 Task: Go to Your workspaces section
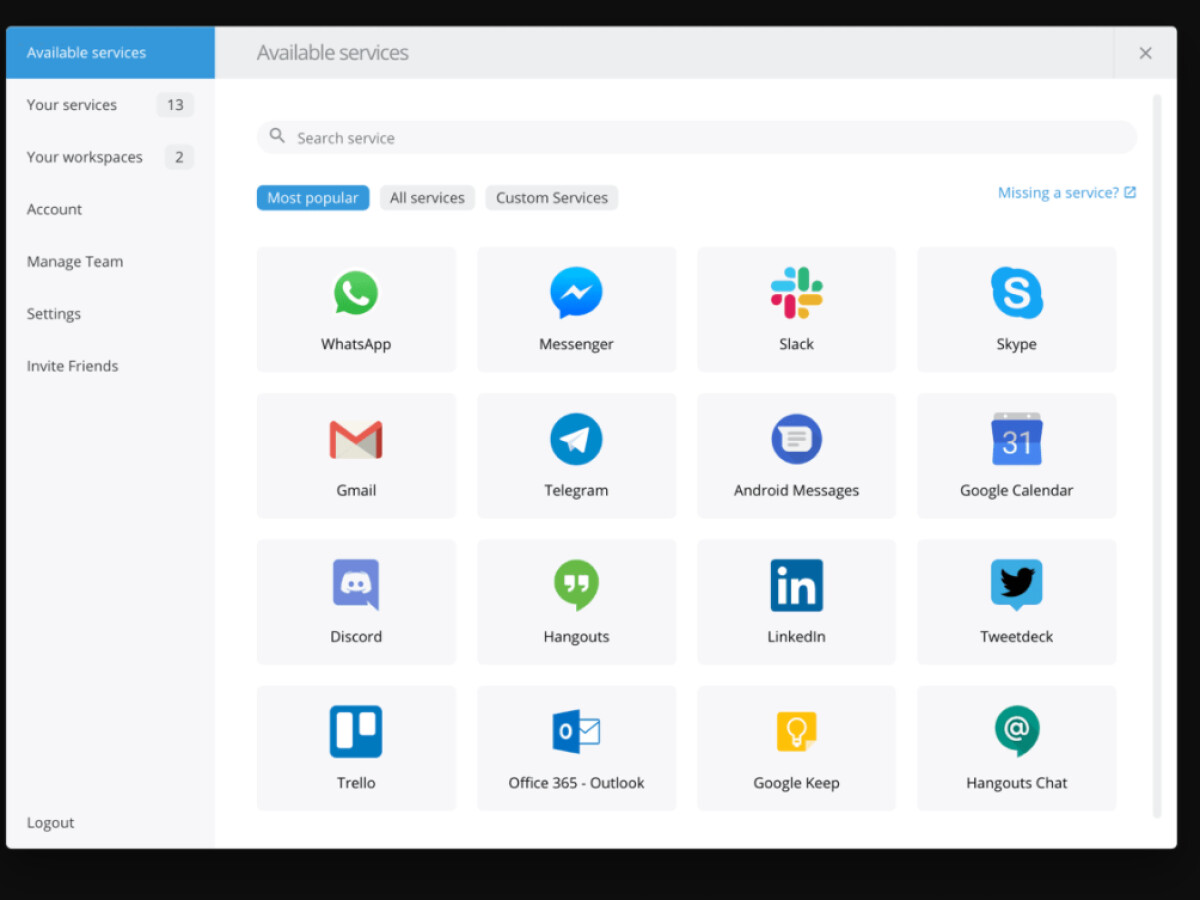[x=85, y=157]
